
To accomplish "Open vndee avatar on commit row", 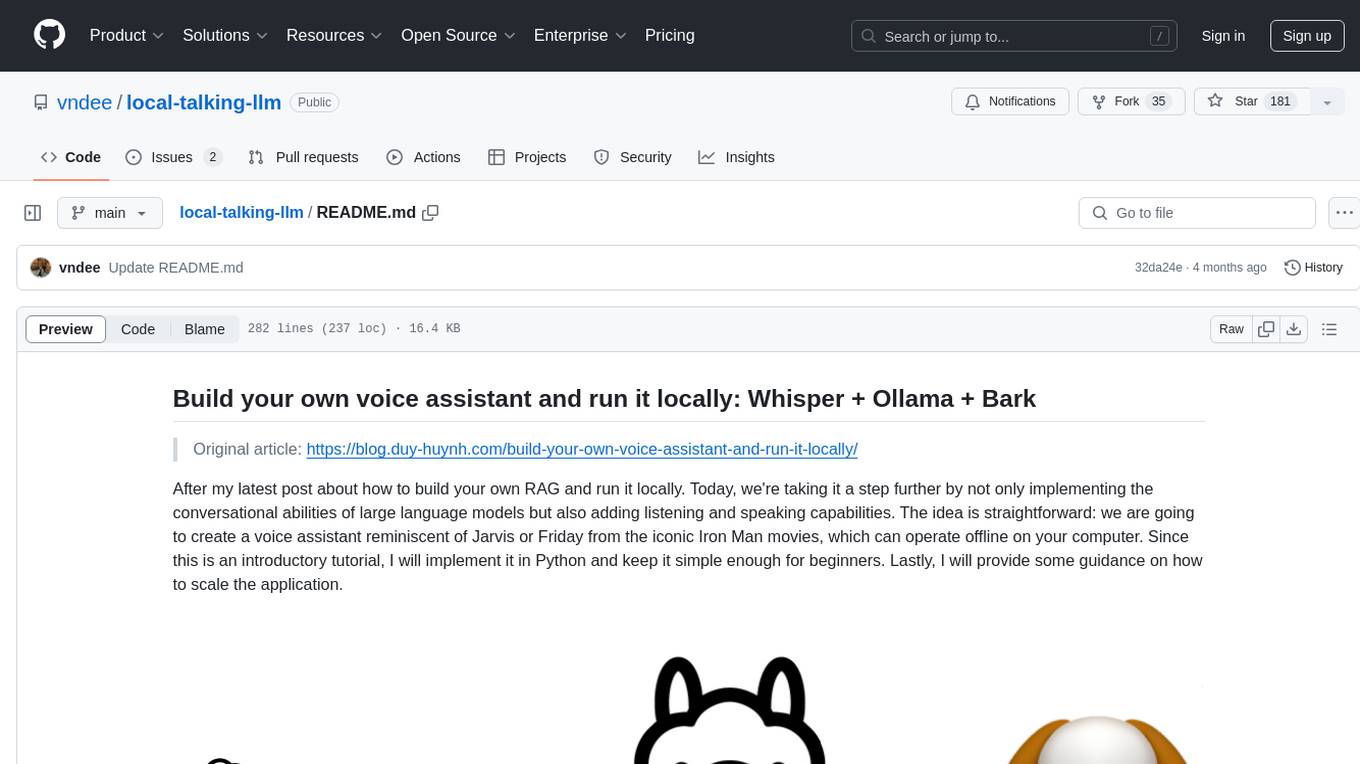I will point(41,267).
